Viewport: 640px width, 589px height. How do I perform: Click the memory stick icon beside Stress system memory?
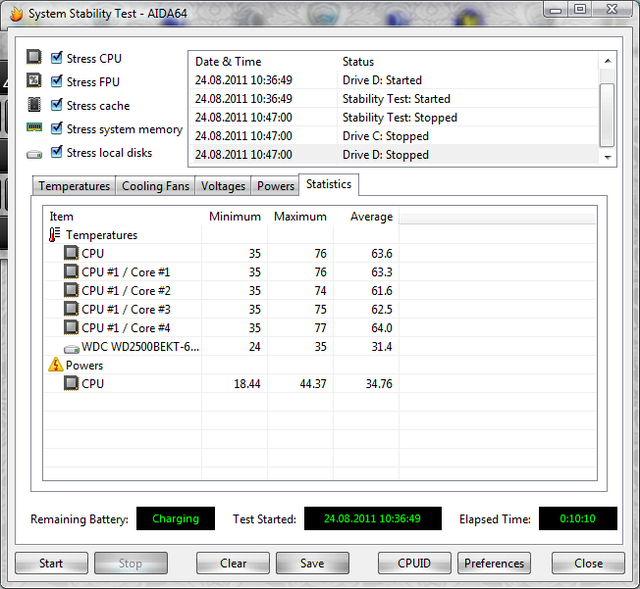(x=34, y=129)
